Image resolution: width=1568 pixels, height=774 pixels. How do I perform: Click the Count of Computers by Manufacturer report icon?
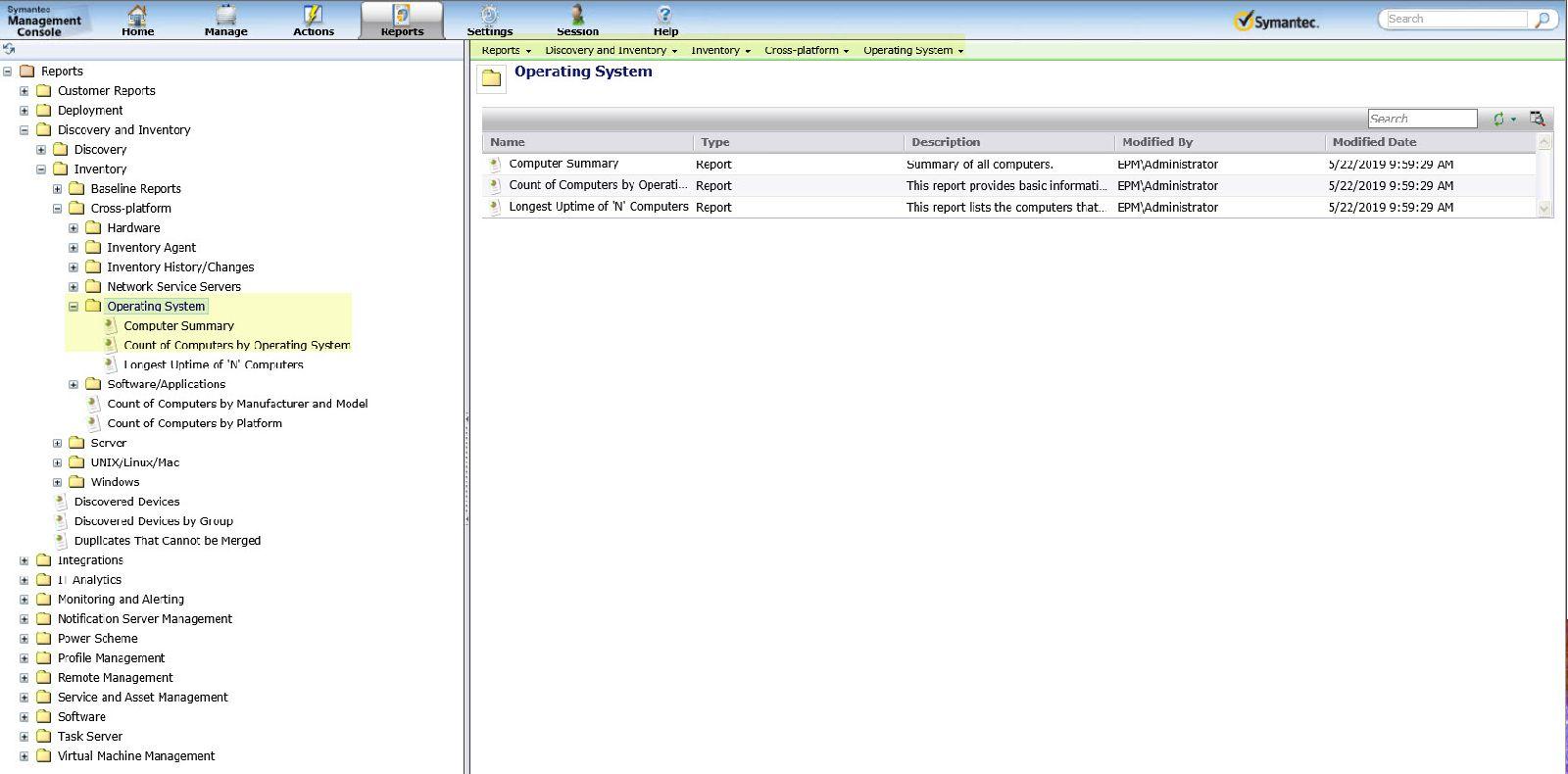click(93, 404)
